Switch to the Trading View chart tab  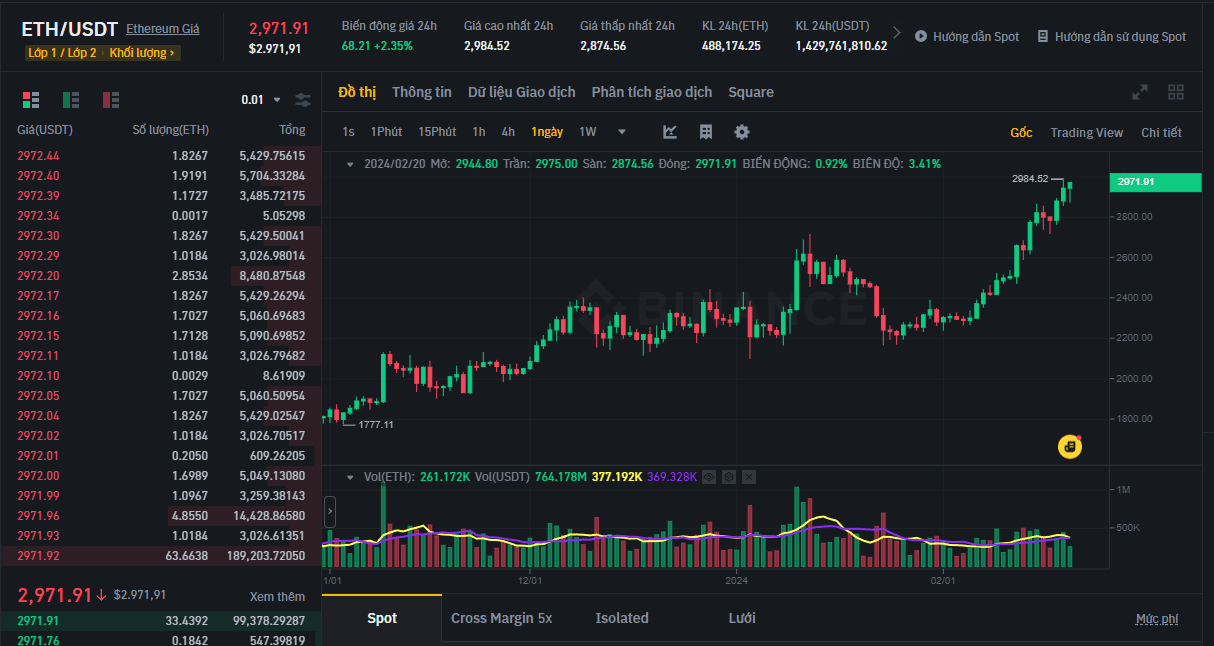point(1087,131)
